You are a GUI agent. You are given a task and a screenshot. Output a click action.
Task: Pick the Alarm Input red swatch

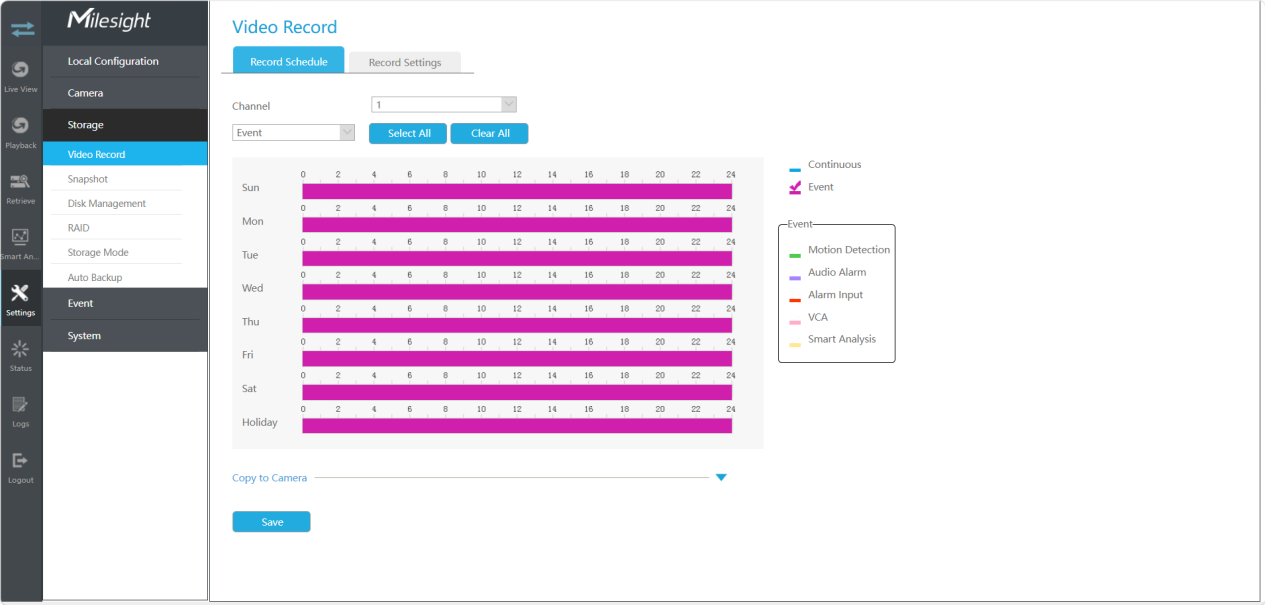tap(795, 300)
